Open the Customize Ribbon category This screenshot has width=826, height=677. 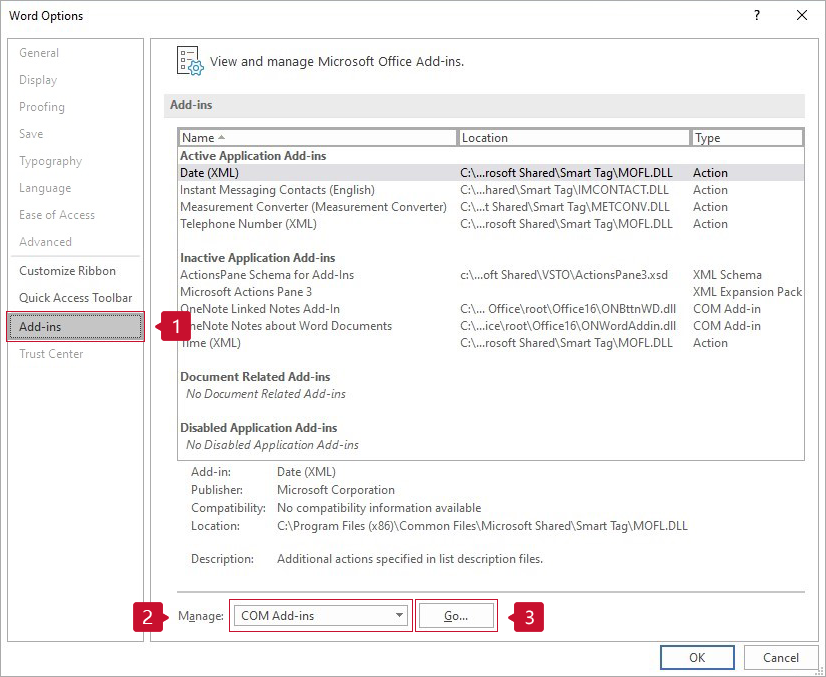67,271
